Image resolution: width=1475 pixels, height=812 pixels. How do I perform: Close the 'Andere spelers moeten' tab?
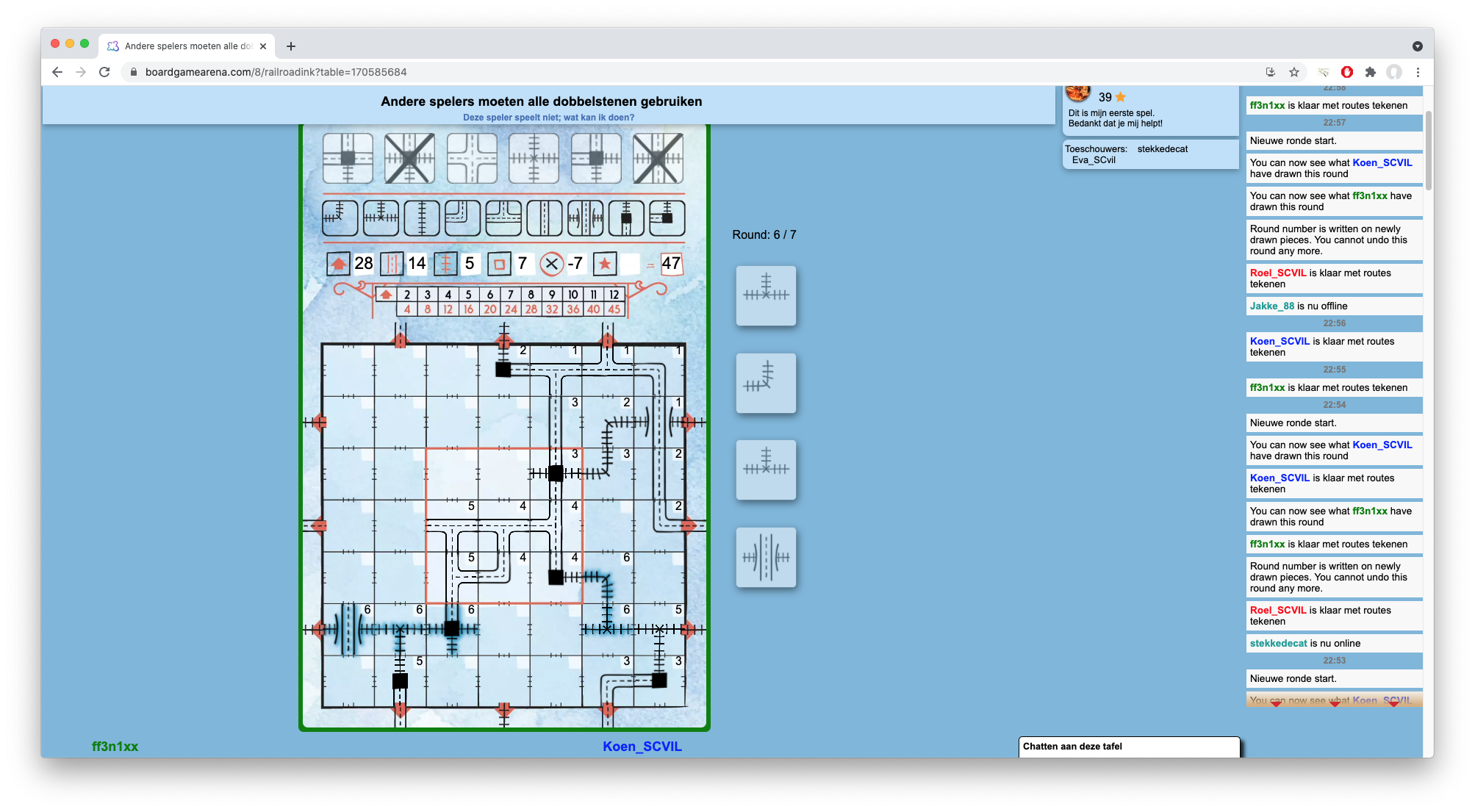pos(263,46)
